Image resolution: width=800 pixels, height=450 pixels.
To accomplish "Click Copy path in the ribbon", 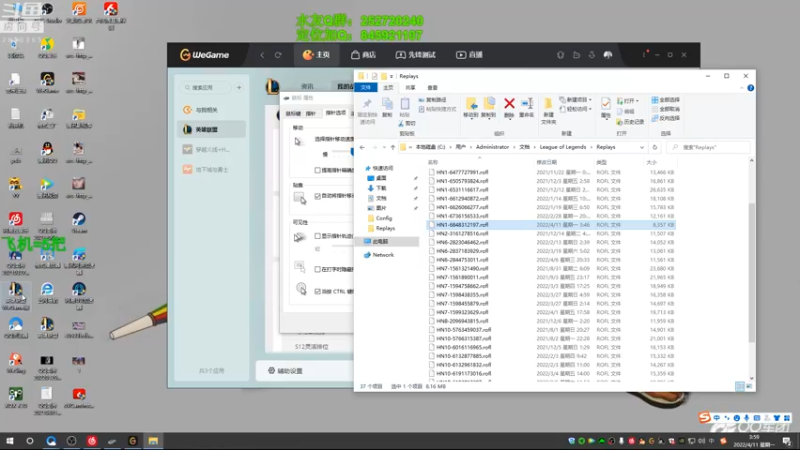I will pyautogui.click(x=432, y=100).
